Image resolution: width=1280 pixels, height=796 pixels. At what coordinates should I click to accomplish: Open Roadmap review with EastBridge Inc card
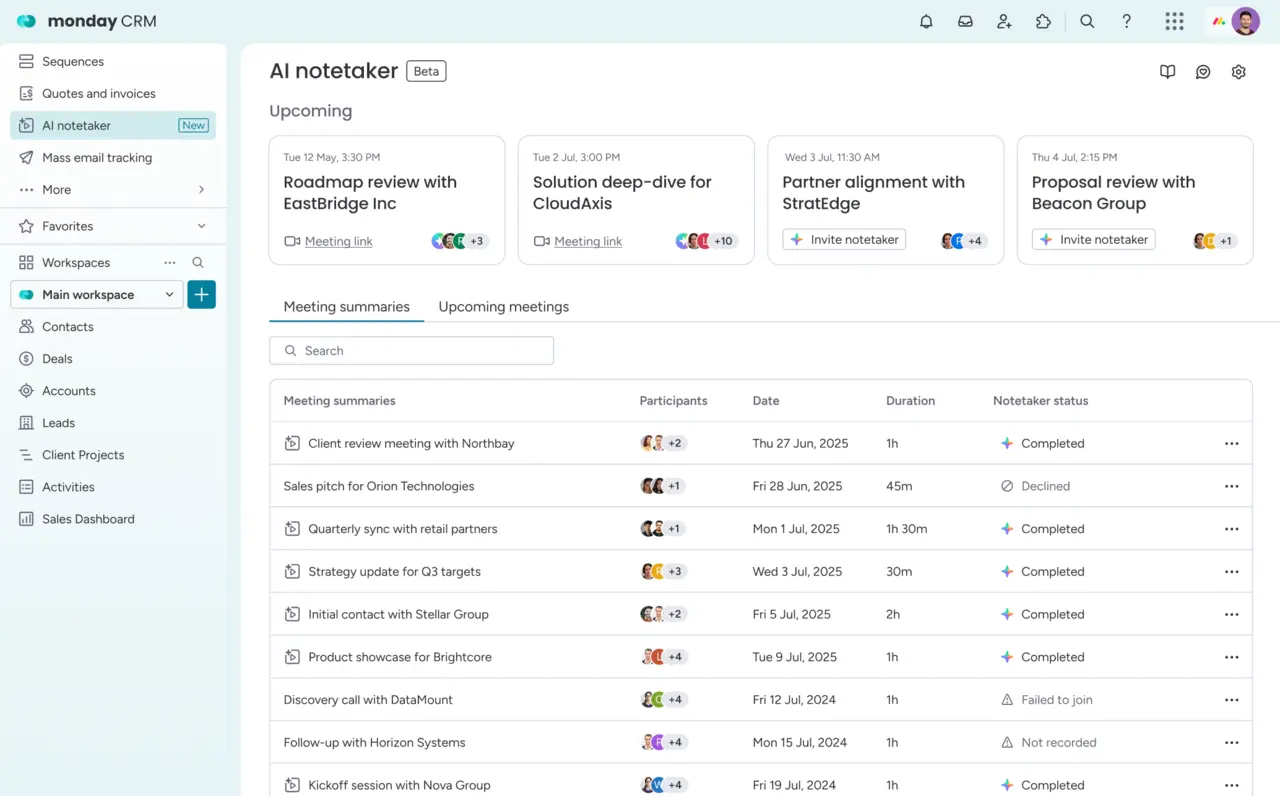pyautogui.click(x=386, y=200)
